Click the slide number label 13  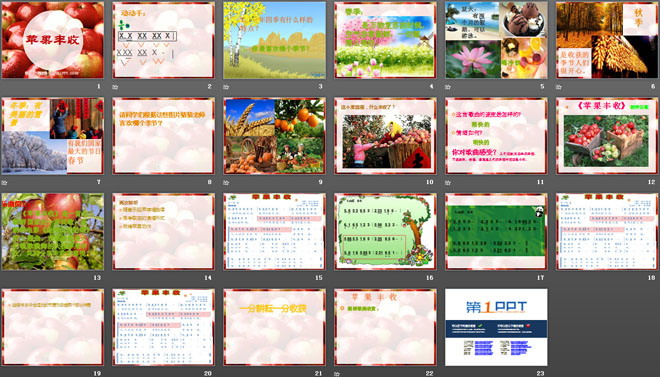click(x=97, y=278)
